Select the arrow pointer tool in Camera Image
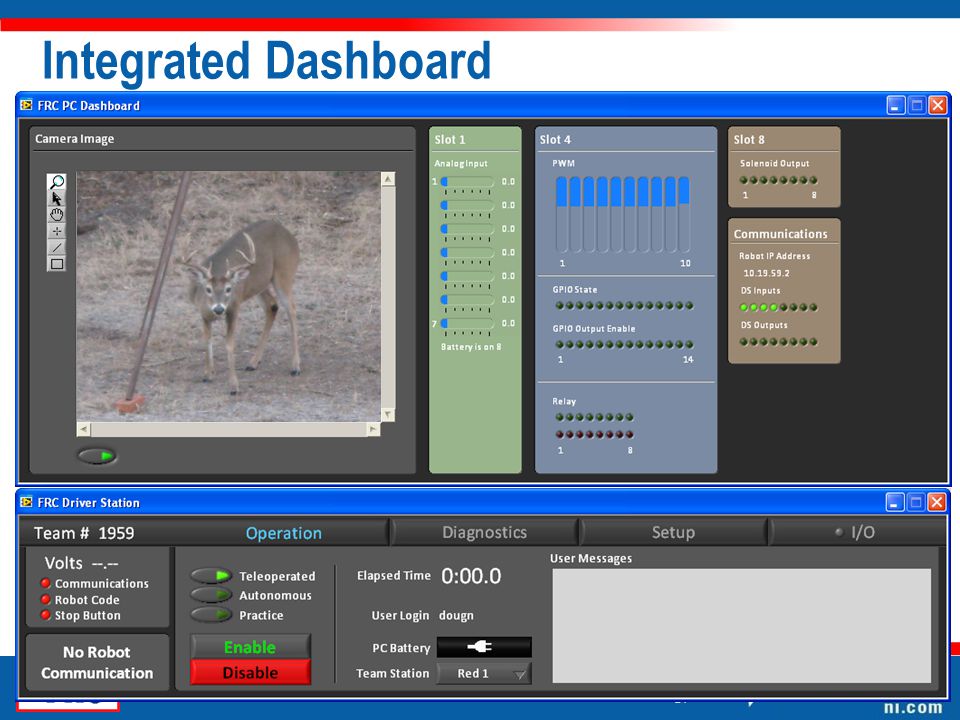The height and width of the screenshot is (720, 960). point(57,198)
